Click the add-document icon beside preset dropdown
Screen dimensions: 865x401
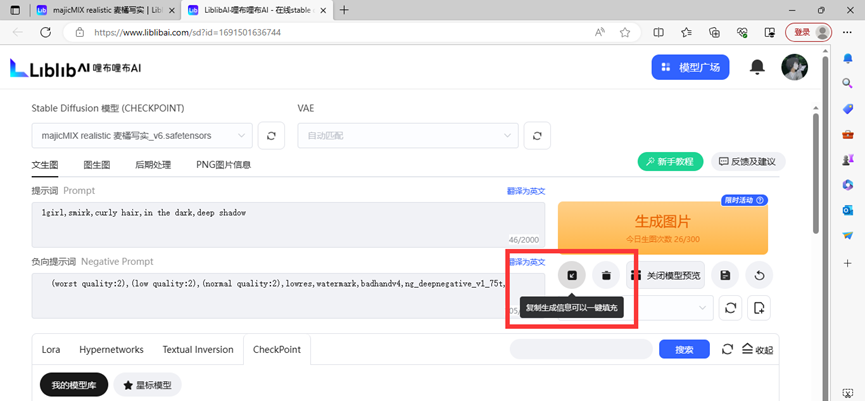click(759, 308)
